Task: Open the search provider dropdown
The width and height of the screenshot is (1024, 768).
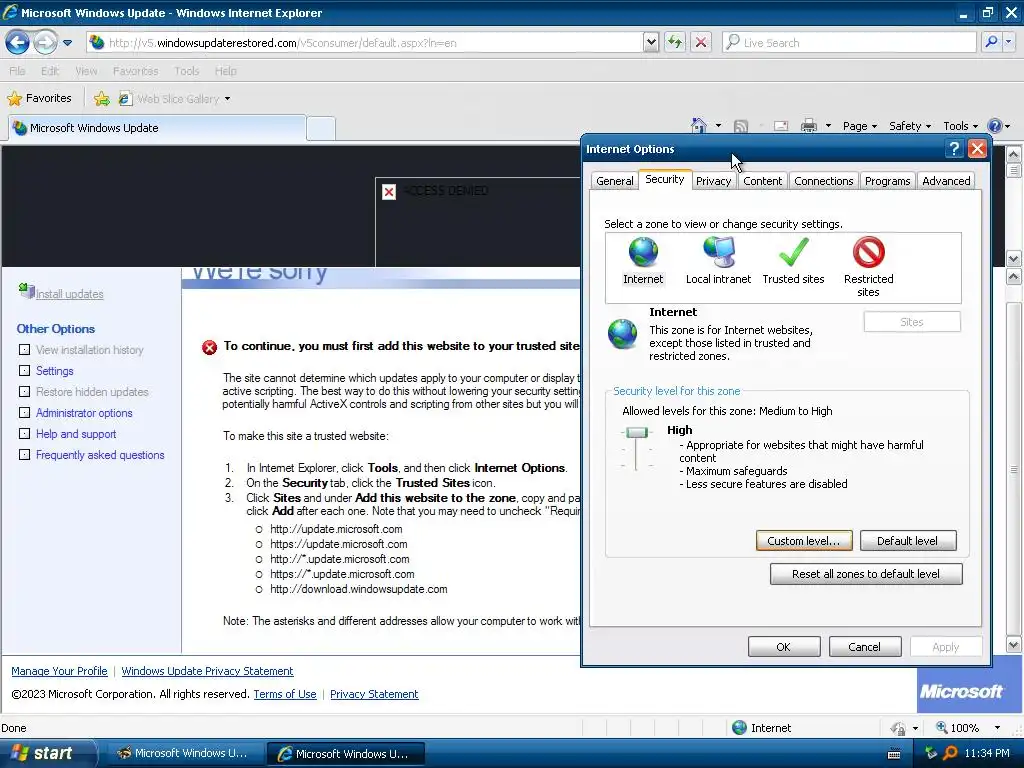Action: 1008,43
